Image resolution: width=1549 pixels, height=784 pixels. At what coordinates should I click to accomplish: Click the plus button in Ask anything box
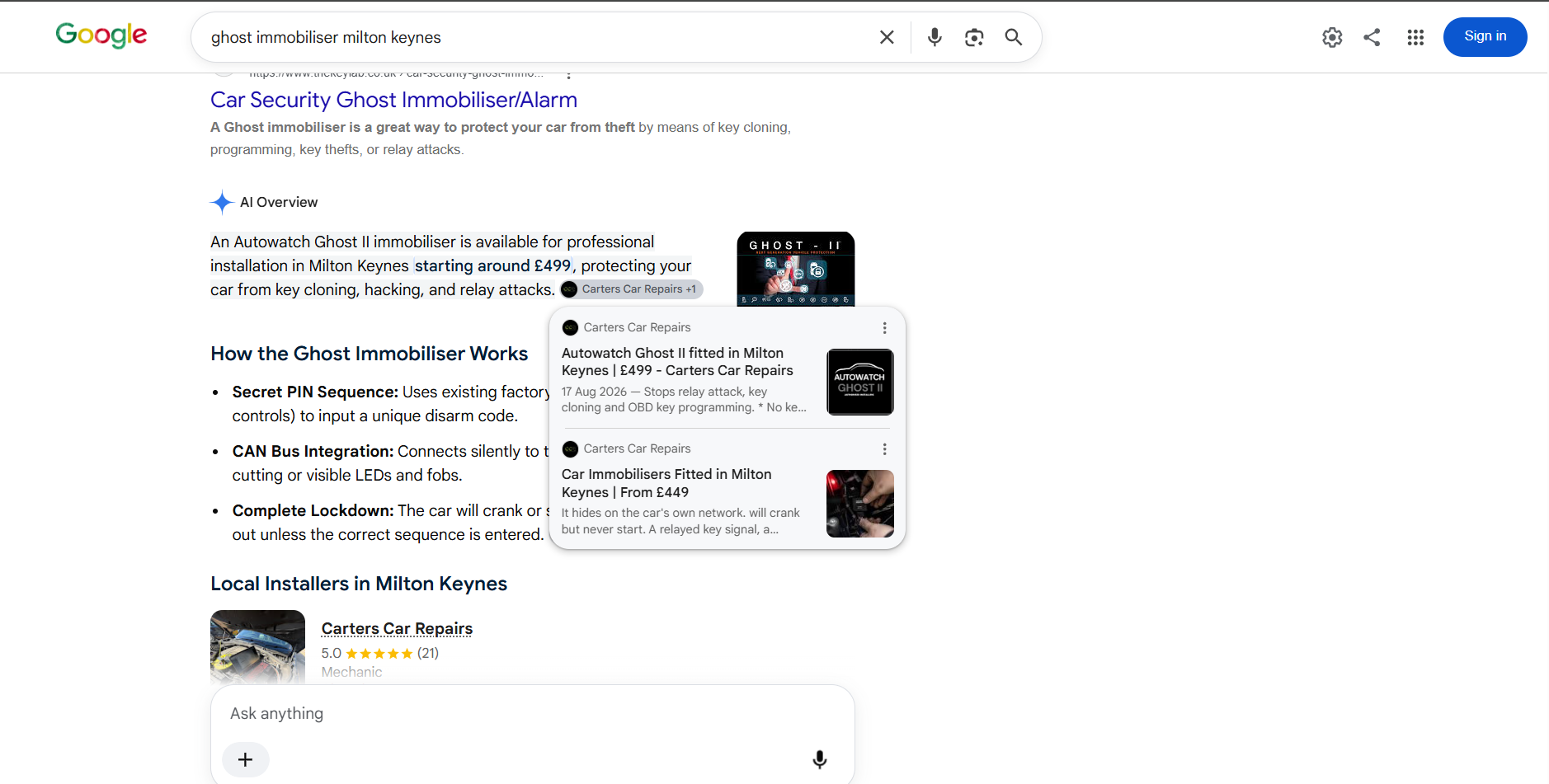coord(245,759)
